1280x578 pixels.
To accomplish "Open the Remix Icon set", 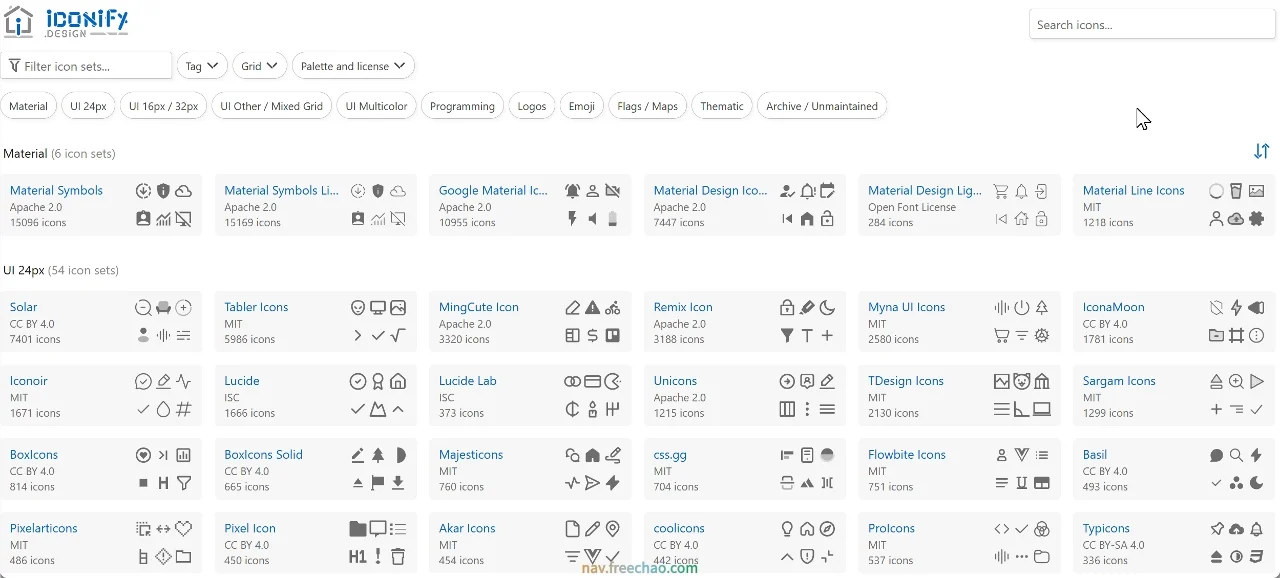I will pyautogui.click(x=683, y=307).
